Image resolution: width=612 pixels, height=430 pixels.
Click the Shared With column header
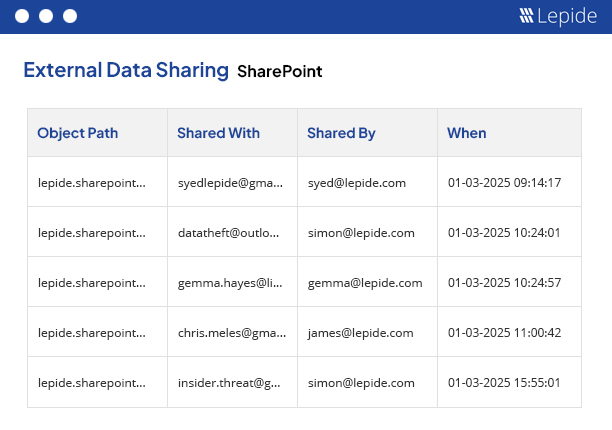pos(218,133)
